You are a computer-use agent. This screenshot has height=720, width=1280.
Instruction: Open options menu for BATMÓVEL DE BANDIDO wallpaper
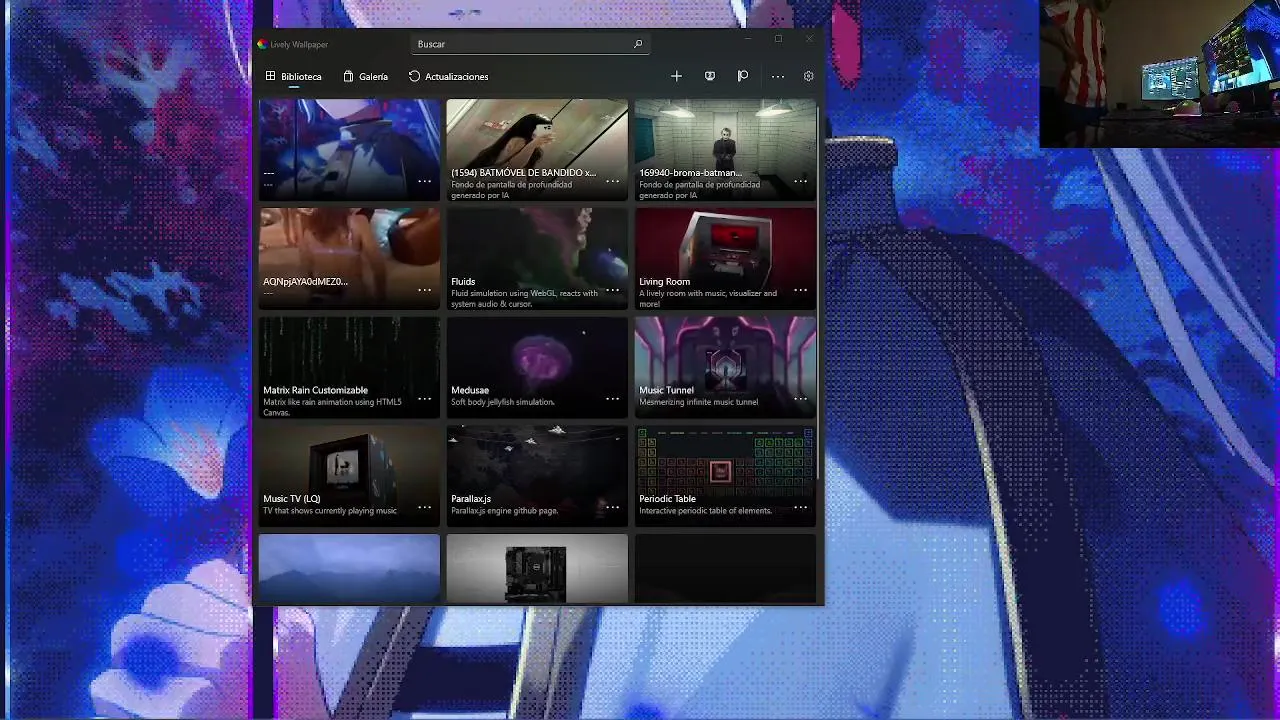tap(612, 181)
